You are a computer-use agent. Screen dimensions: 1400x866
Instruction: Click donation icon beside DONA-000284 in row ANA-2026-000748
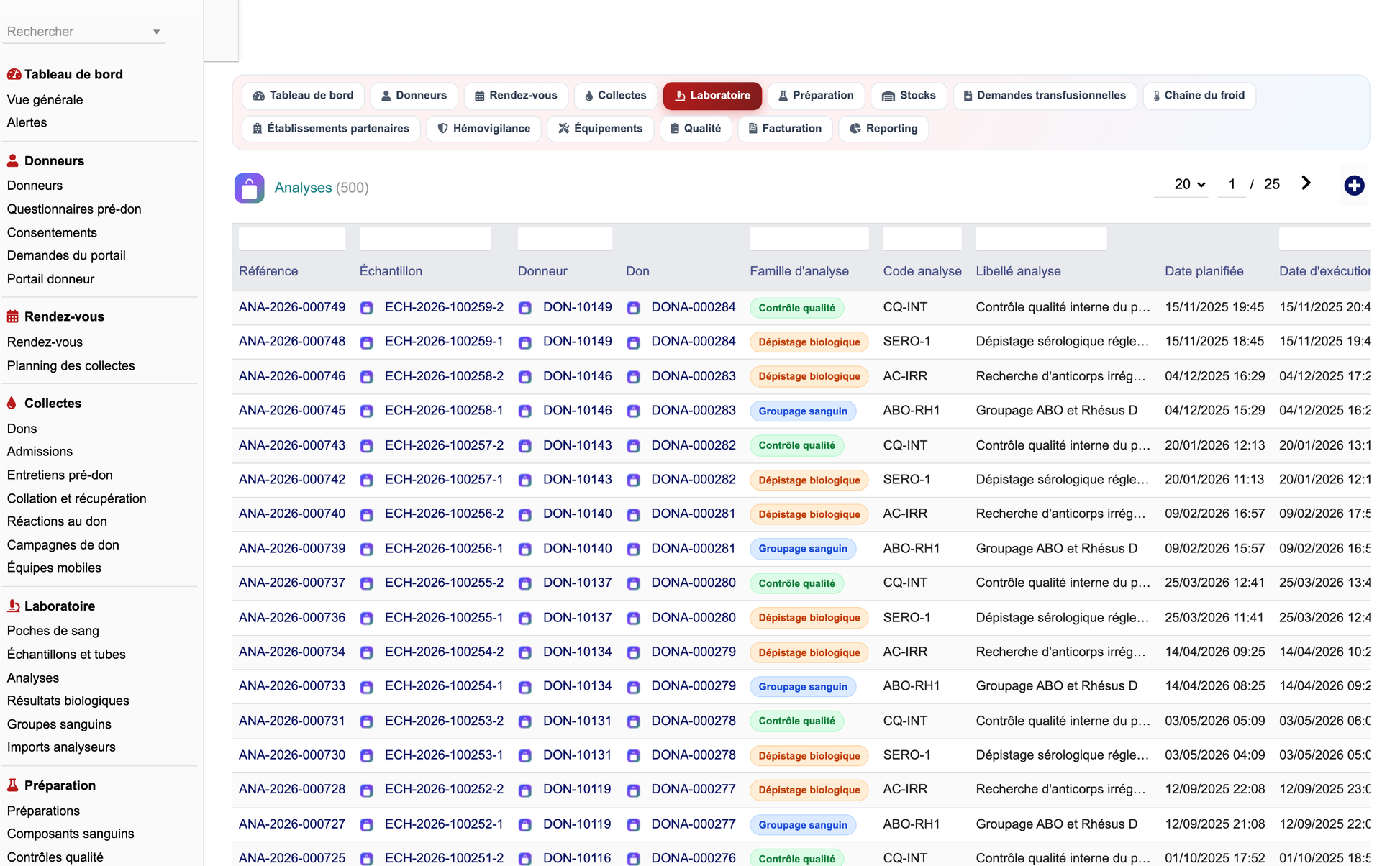[633, 342]
